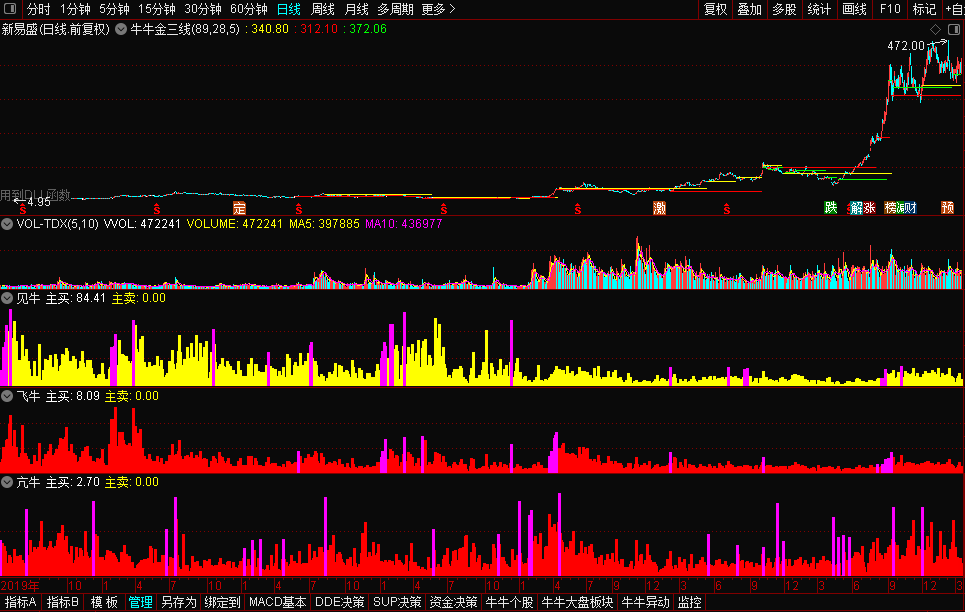Expand the 更多 periods dropdown
The width and height of the screenshot is (965, 612).
(x=438, y=9)
